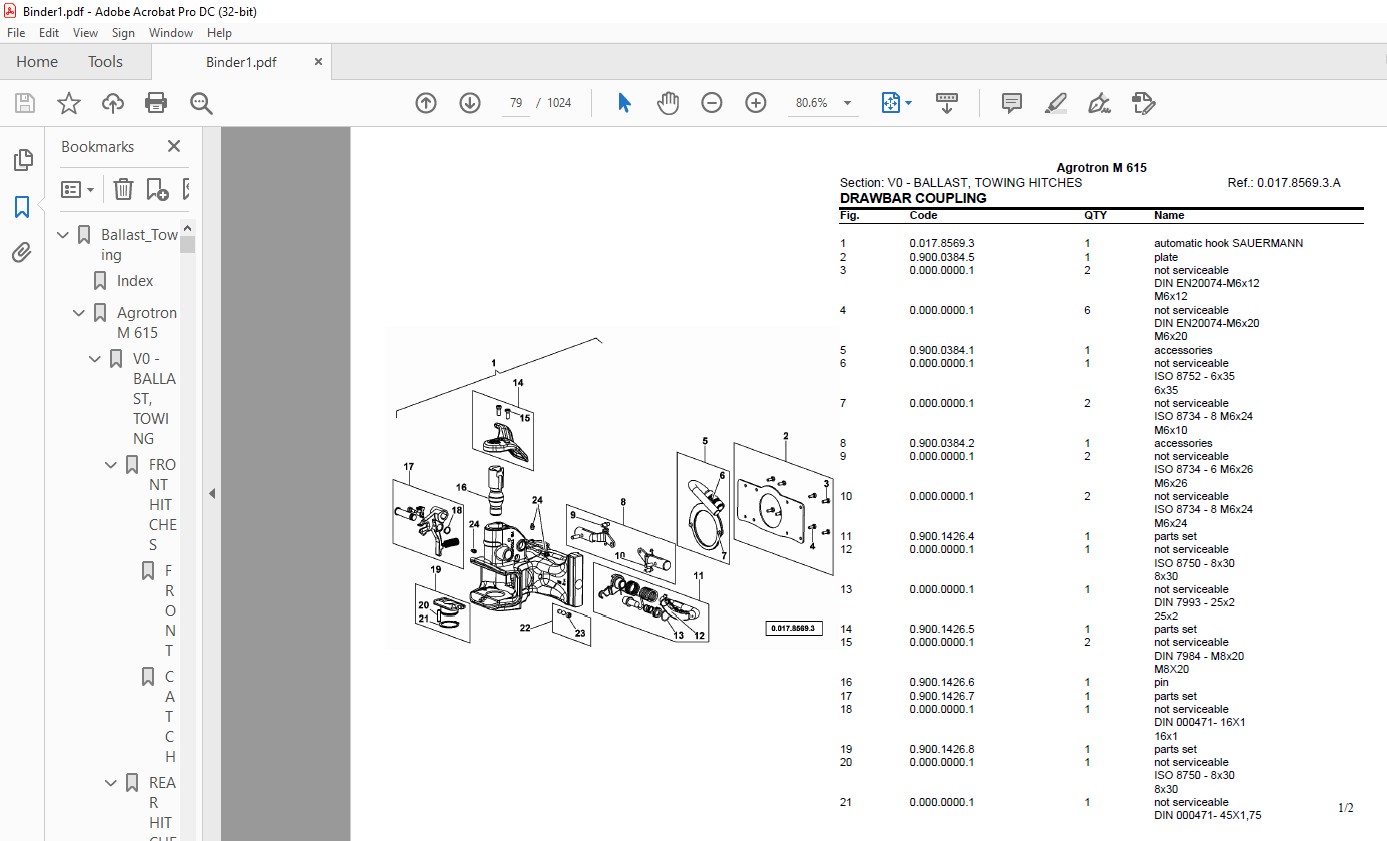Click the 'automatic hook SAUERMANN' part name

pos(1228,243)
